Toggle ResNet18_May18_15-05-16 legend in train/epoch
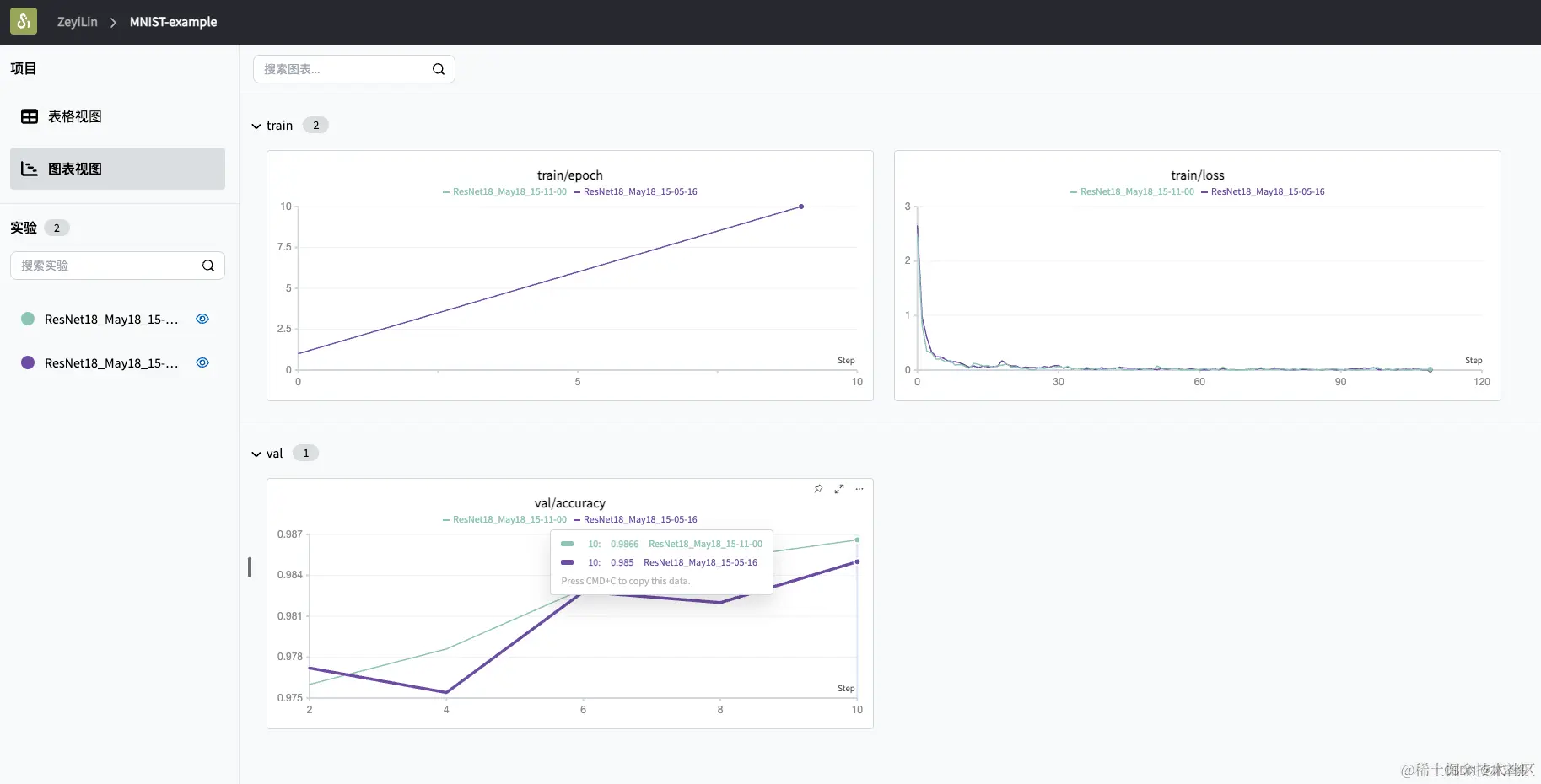 tap(636, 192)
